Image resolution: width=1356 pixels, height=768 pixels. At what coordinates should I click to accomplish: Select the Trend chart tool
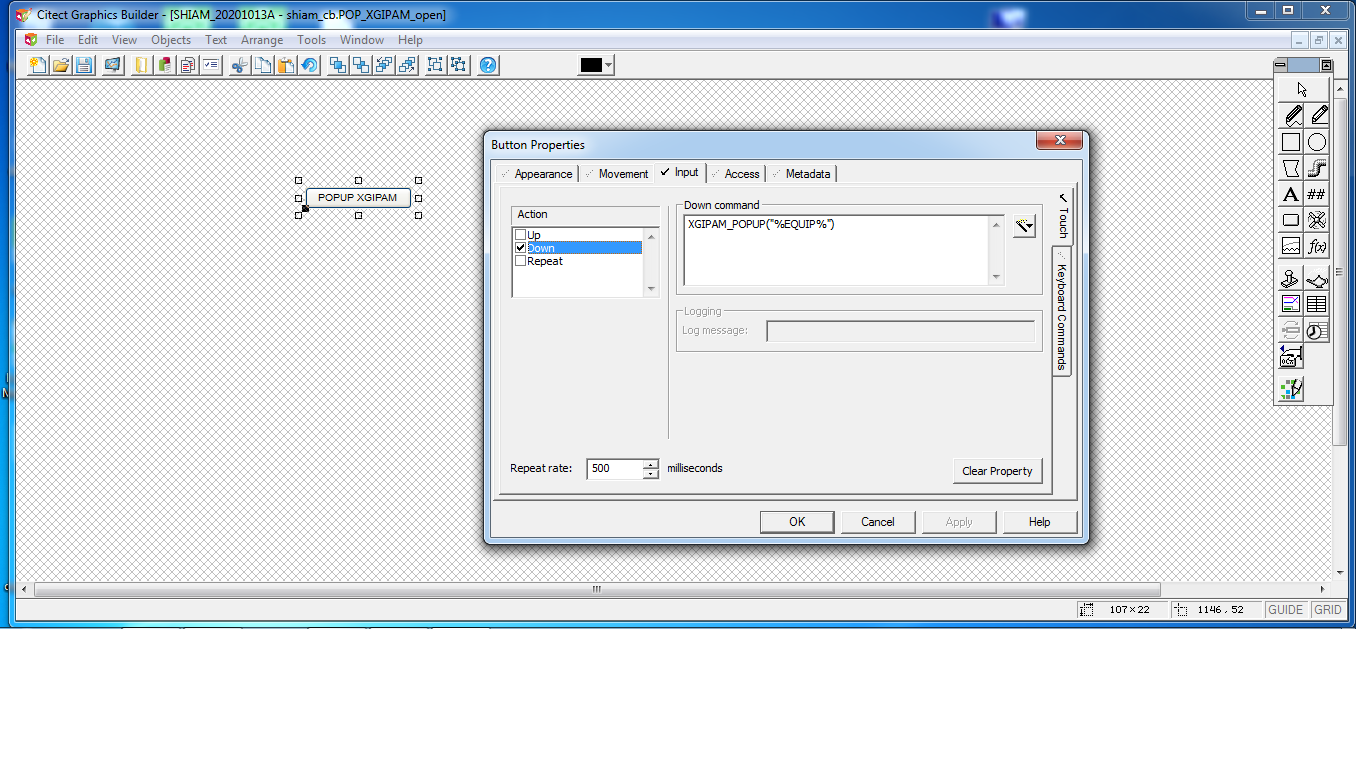tap(1291, 246)
